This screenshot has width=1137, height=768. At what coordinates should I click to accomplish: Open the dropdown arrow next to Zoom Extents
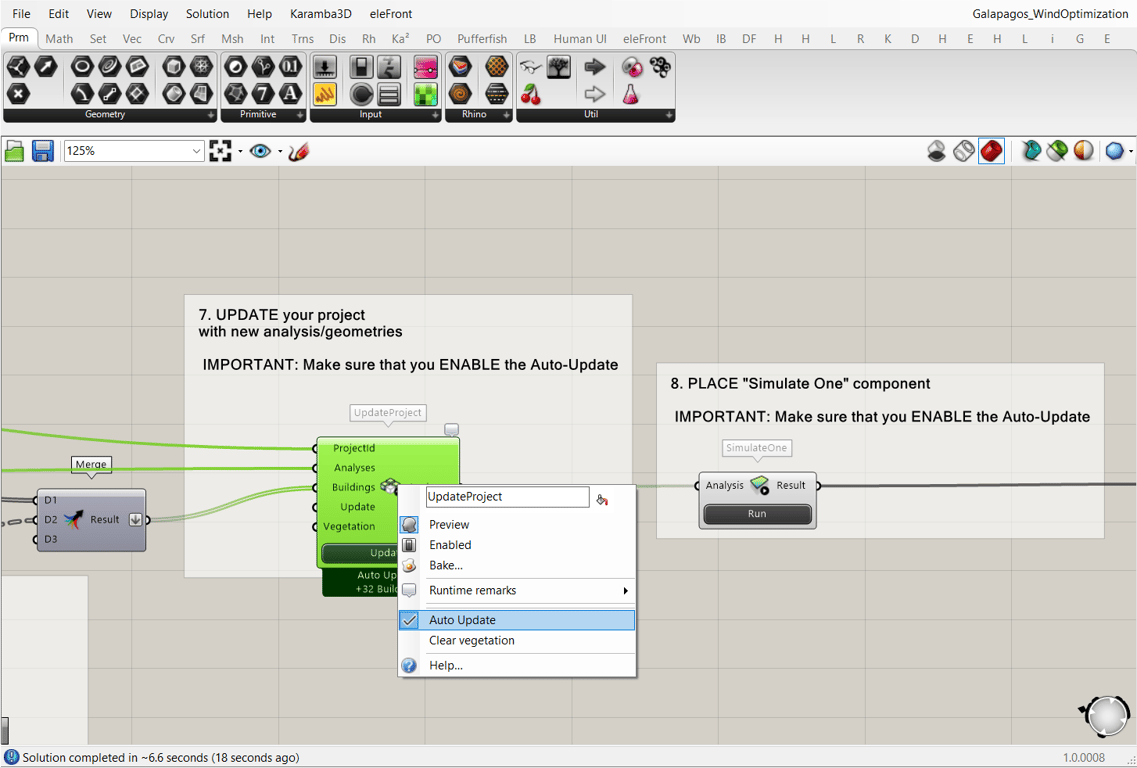point(240,152)
